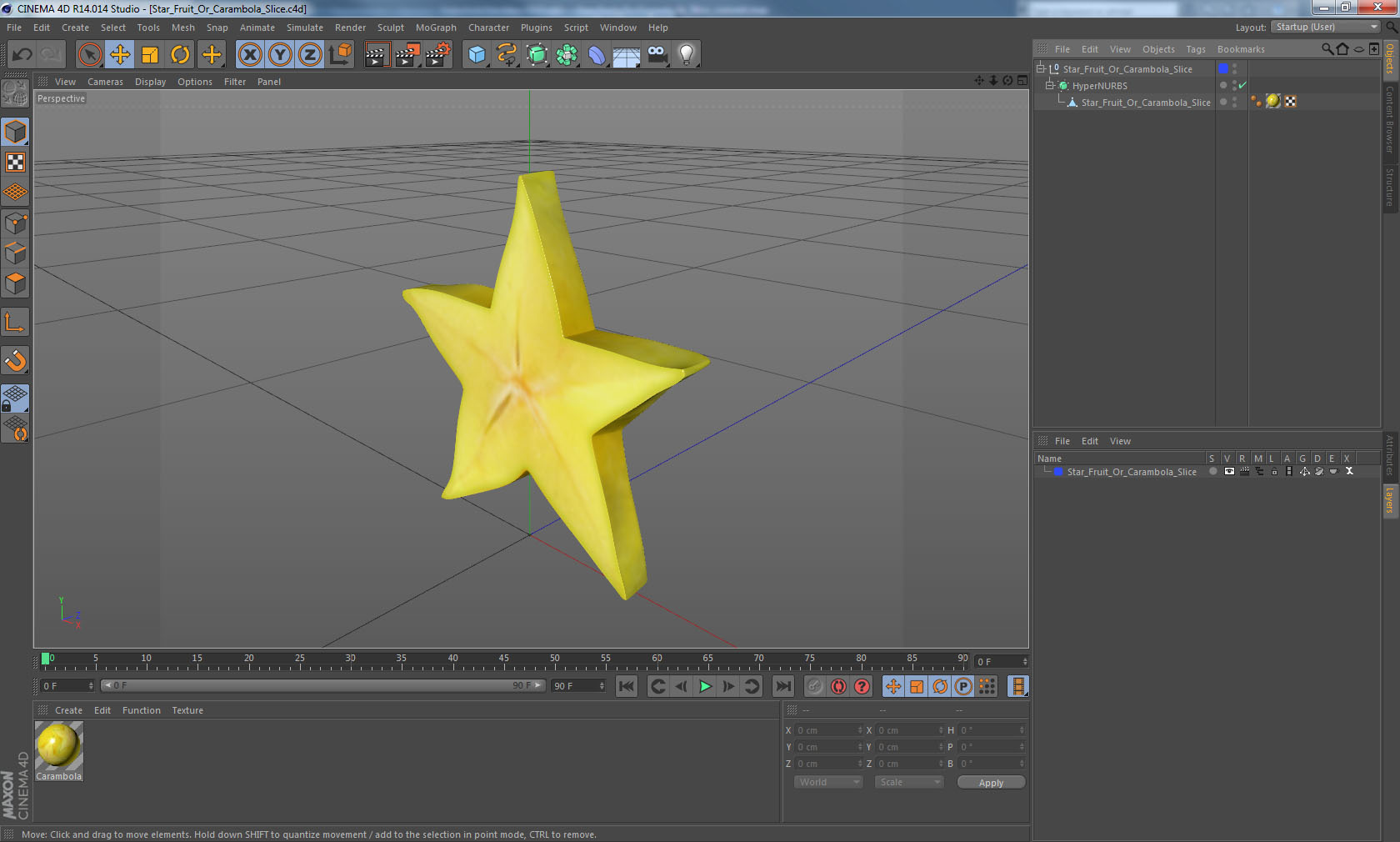
Task: Render to Picture Viewer
Action: pos(407,55)
